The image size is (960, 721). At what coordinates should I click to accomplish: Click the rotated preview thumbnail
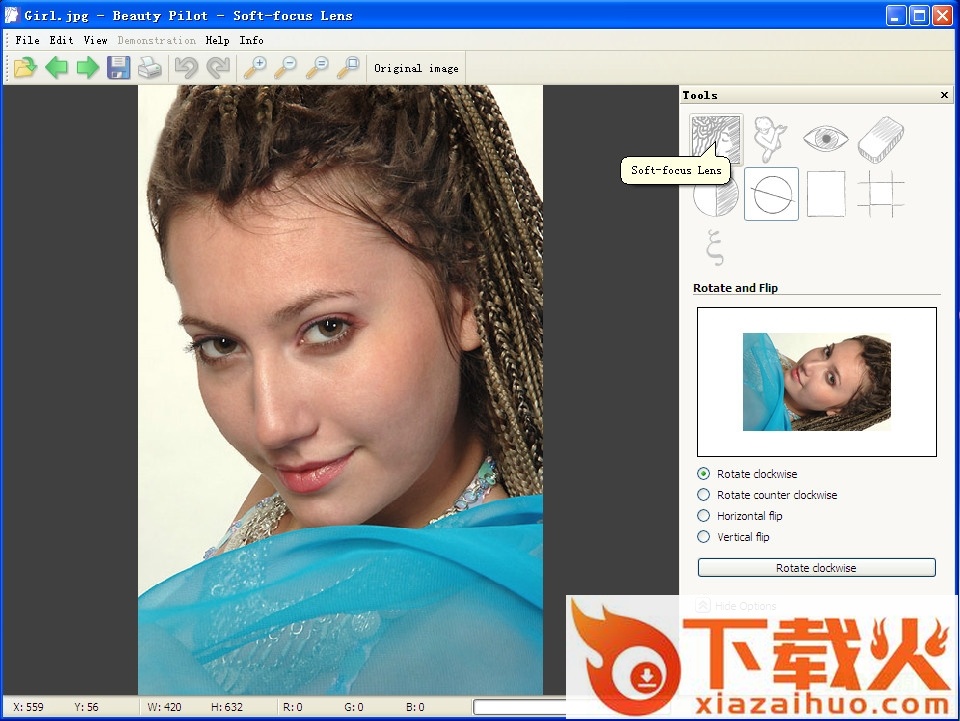pos(816,382)
